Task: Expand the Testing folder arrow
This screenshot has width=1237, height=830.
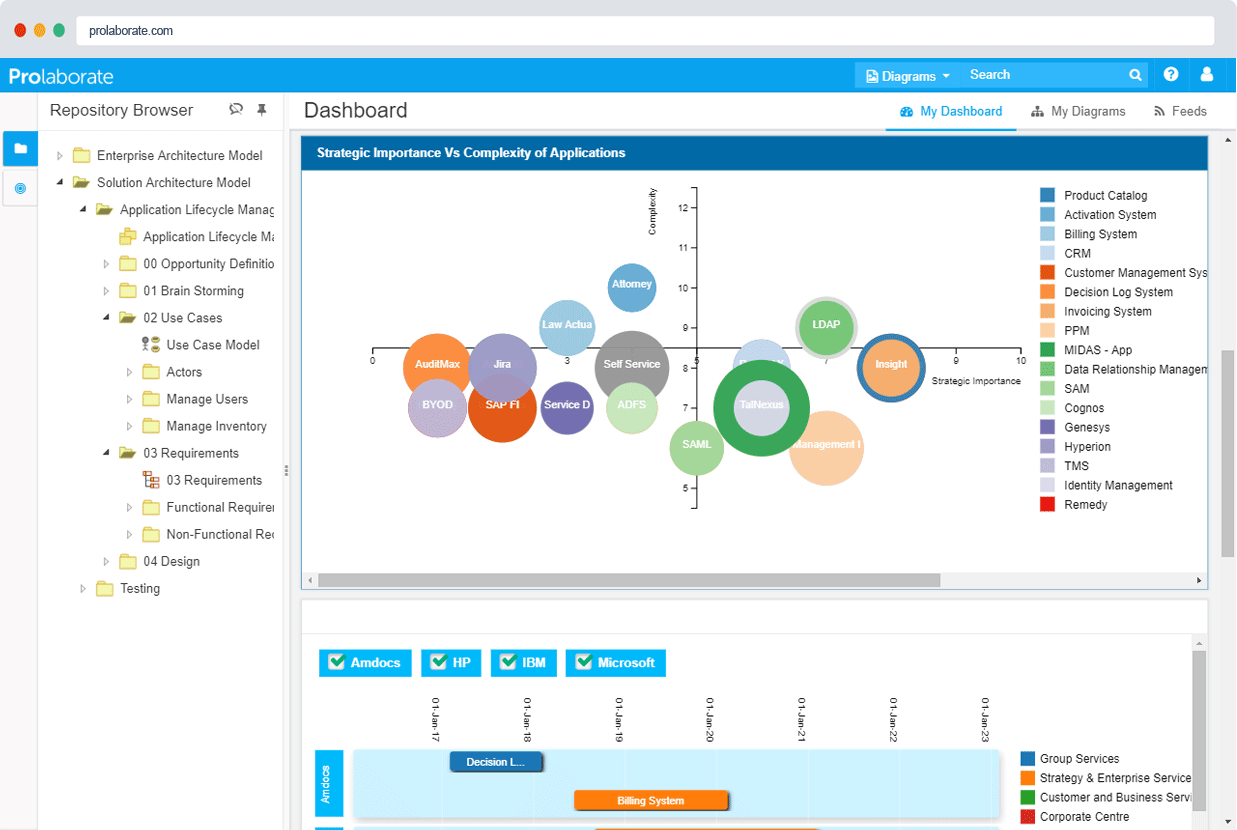Action: click(83, 589)
